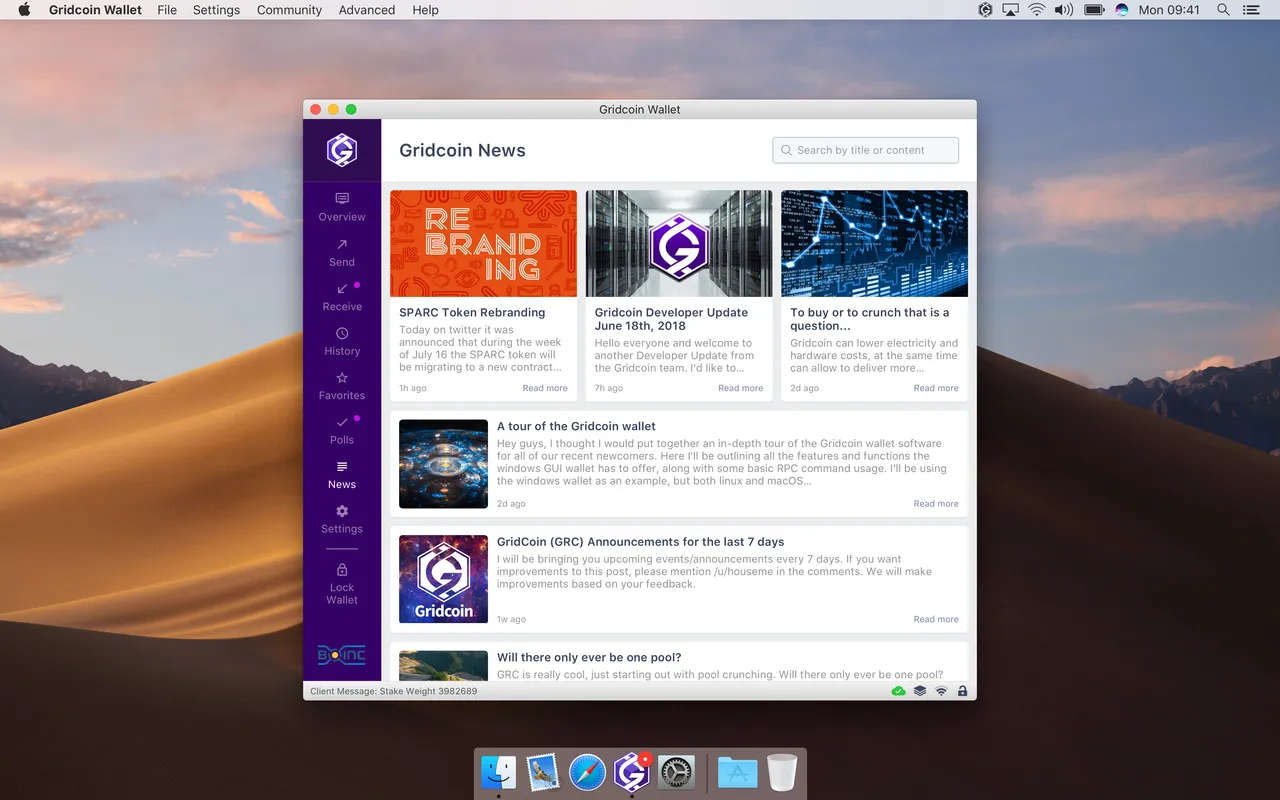The image size is (1280, 800).
Task: Open the REBRANDING orange card image
Action: [483, 243]
